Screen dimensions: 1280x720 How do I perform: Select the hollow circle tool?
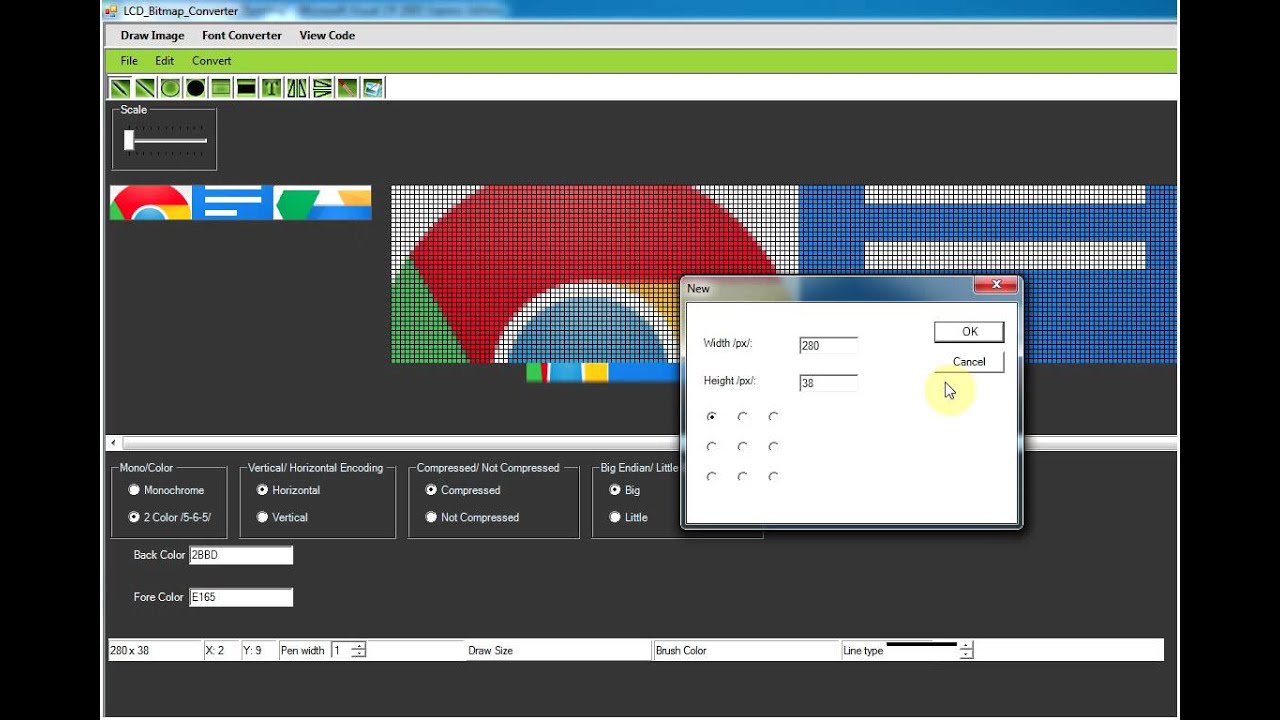tap(168, 87)
